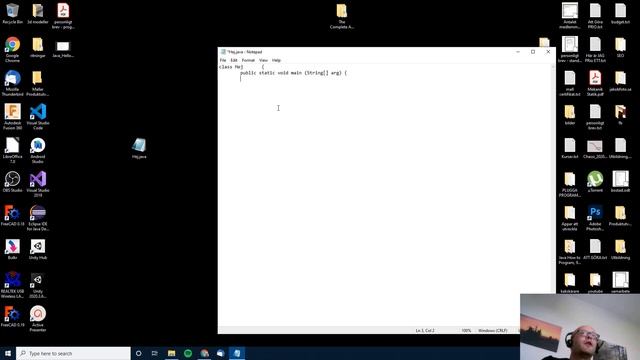Select the OBS Studio shortcut
This screenshot has width=640, height=360.
(x=13, y=182)
